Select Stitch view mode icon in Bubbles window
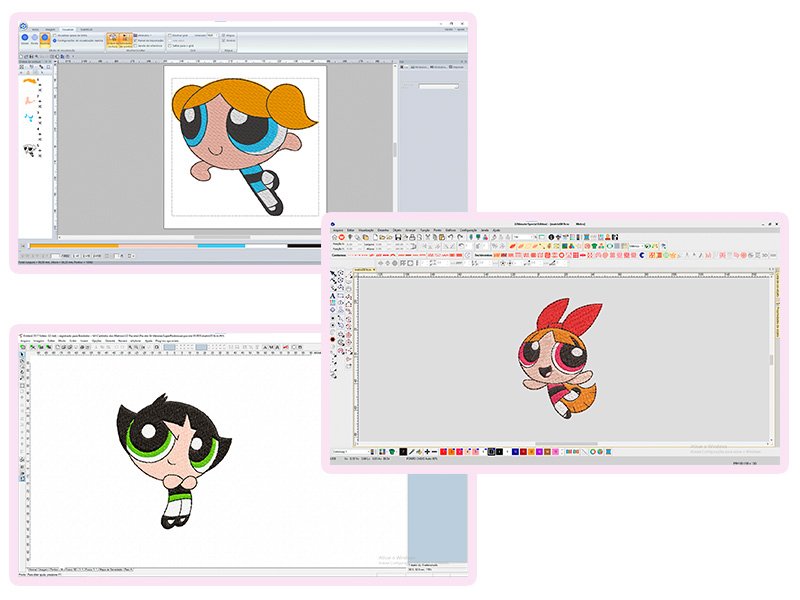 tap(35, 38)
